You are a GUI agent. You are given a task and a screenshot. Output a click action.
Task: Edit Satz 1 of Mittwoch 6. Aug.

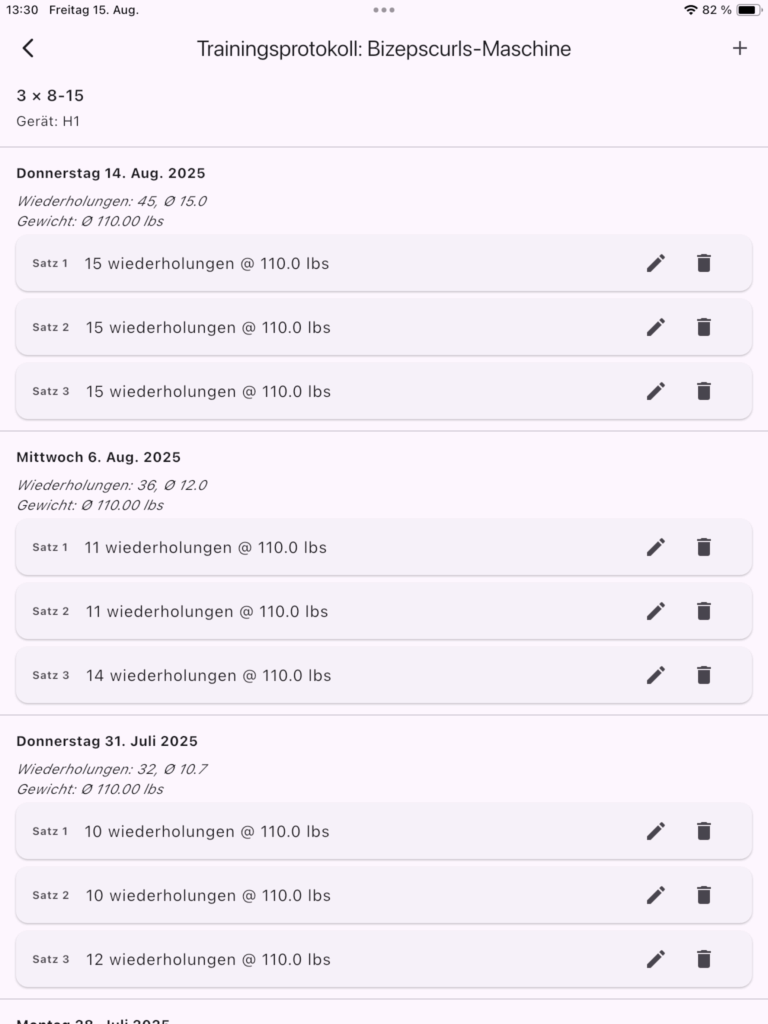(656, 547)
